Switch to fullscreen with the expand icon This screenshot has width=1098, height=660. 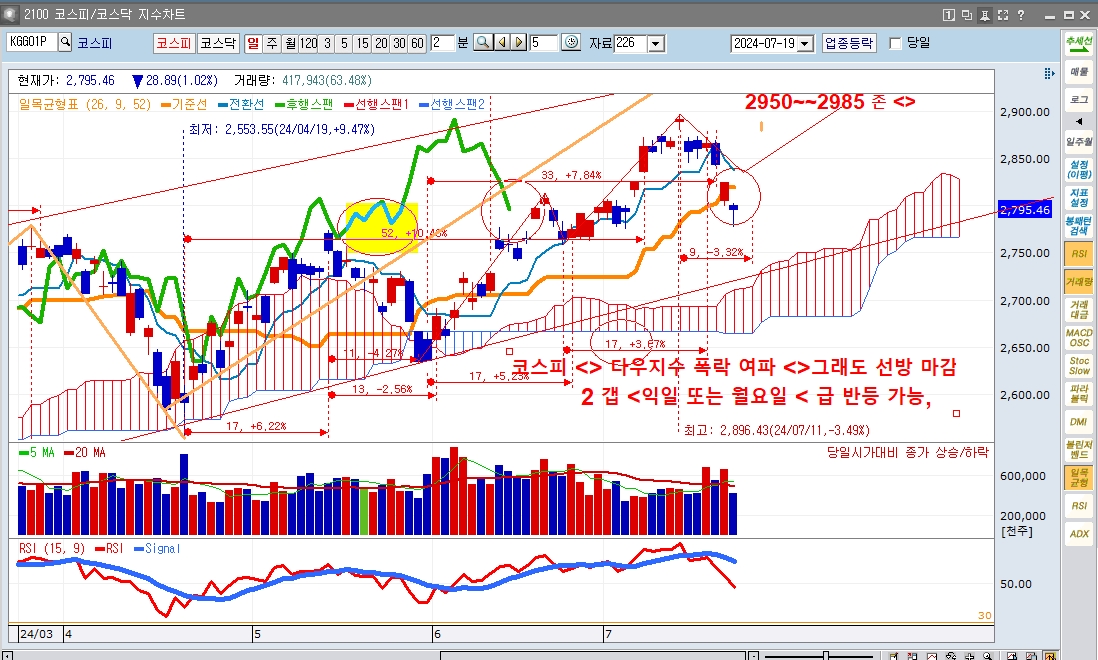click(x=1003, y=15)
